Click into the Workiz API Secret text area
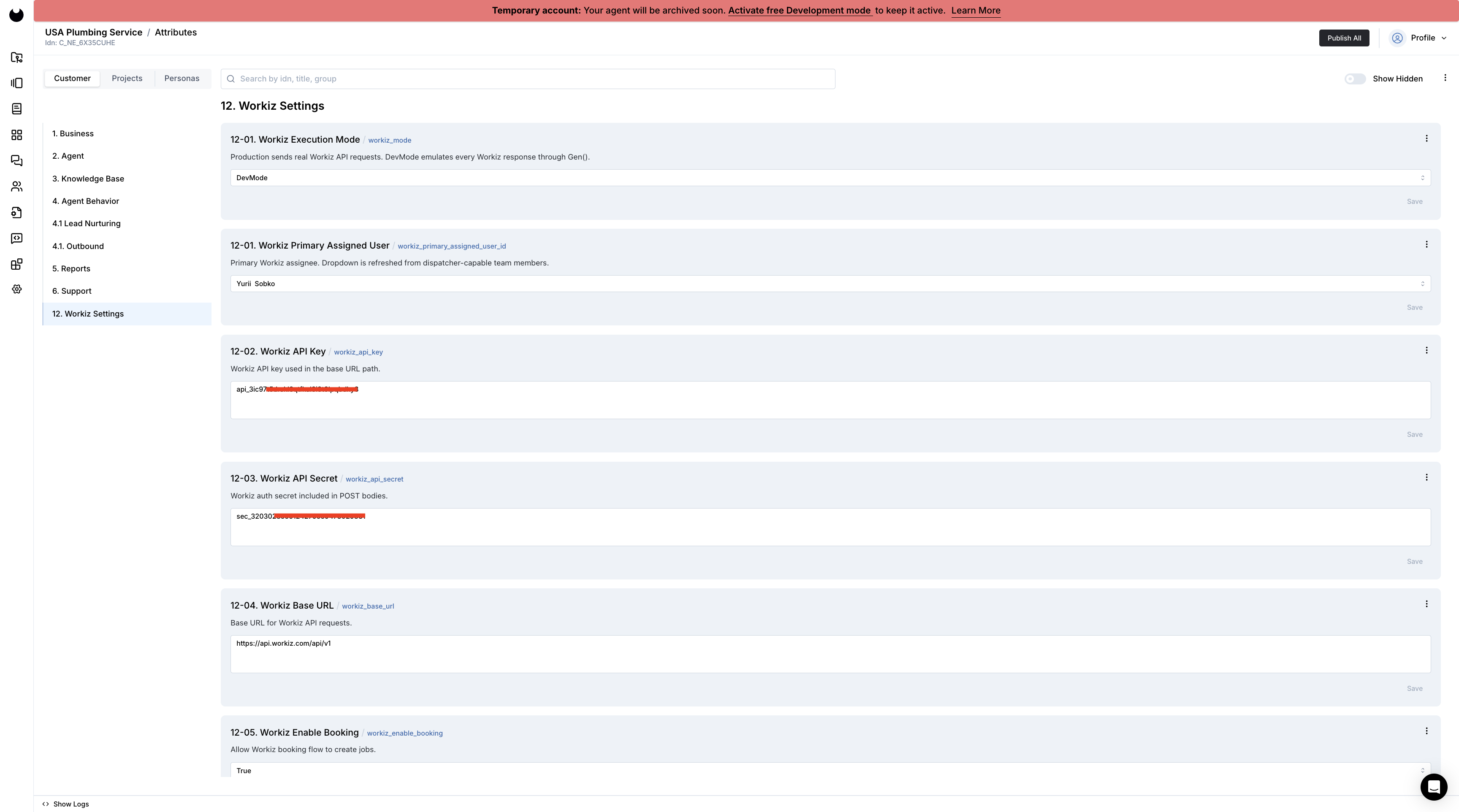The image size is (1459, 812). click(830, 527)
